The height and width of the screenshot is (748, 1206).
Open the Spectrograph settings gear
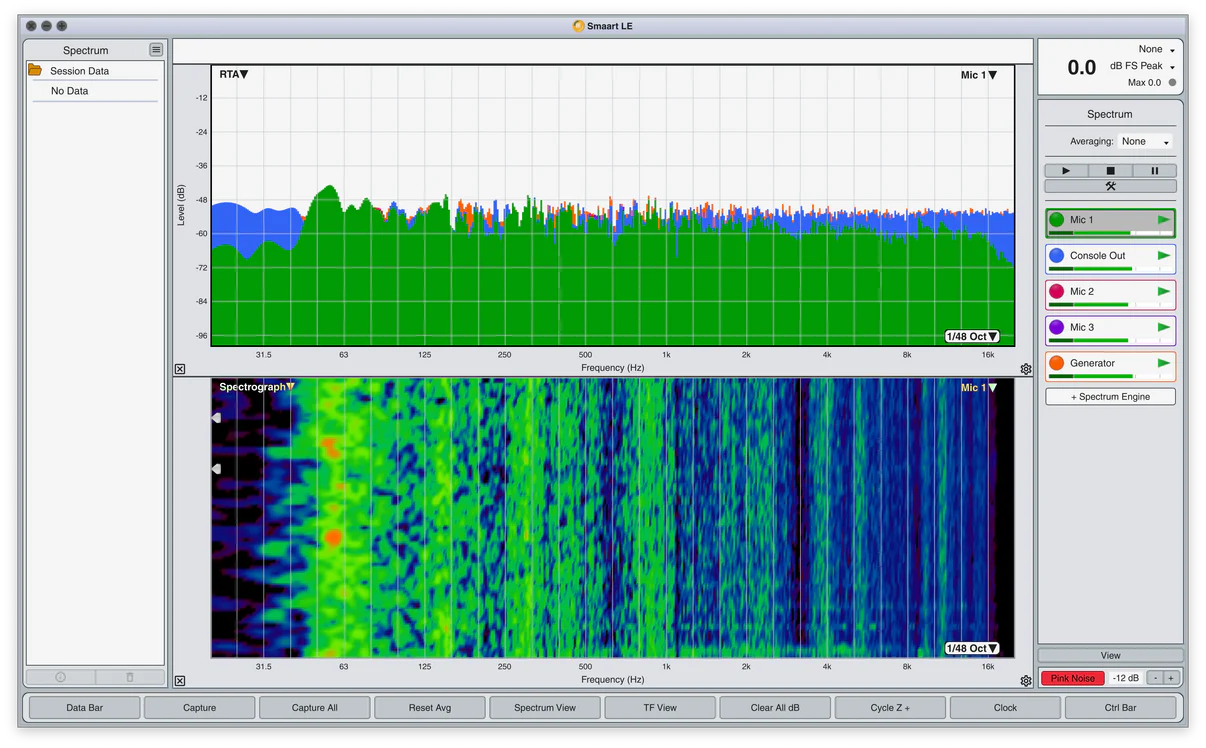point(1026,681)
